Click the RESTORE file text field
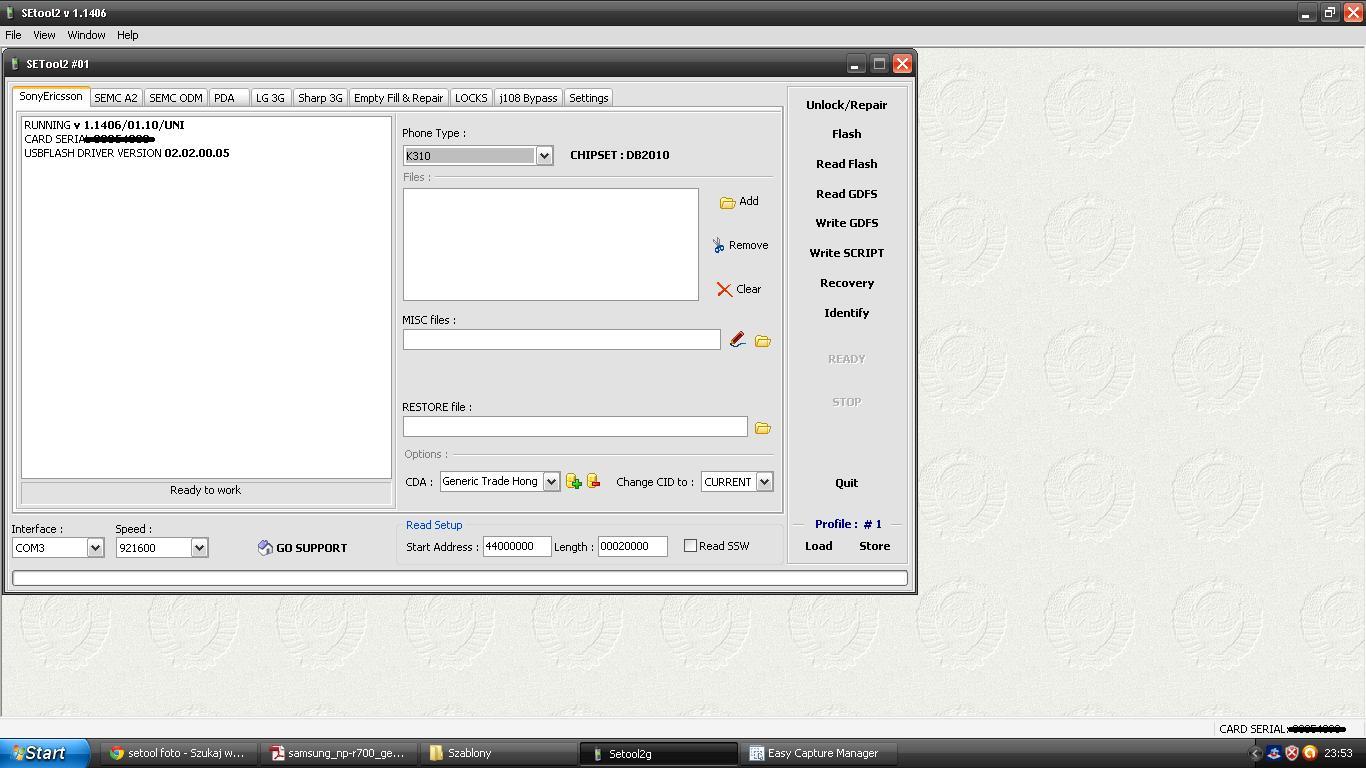 (x=575, y=427)
